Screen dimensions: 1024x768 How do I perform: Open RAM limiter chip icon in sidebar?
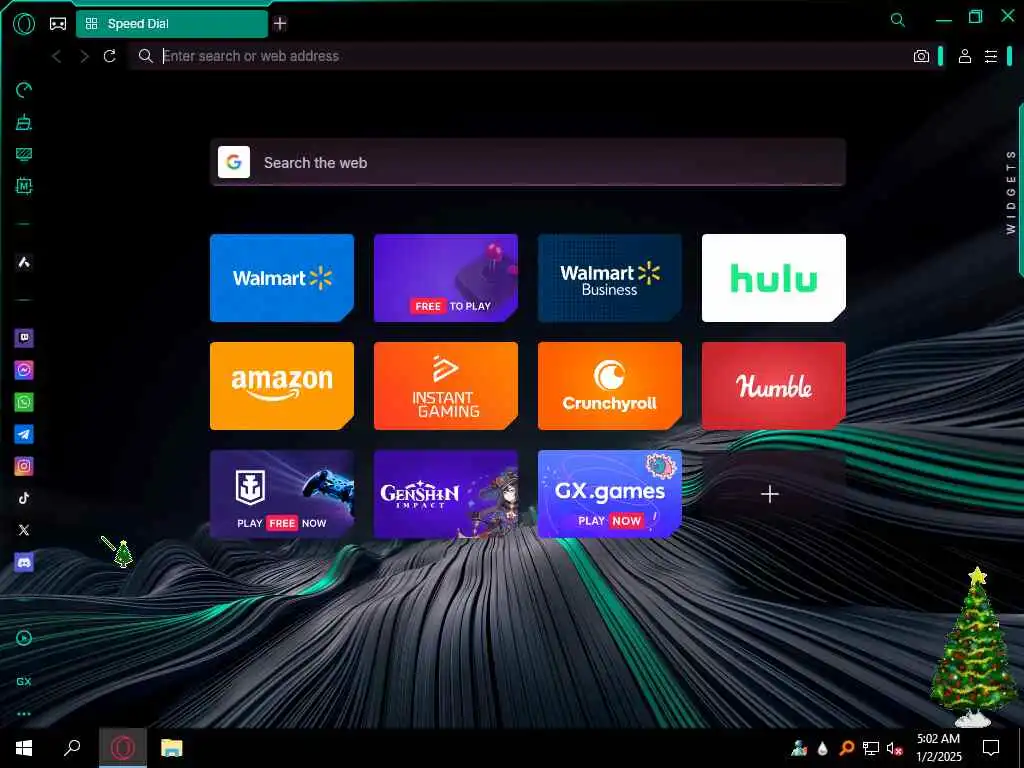coord(24,186)
